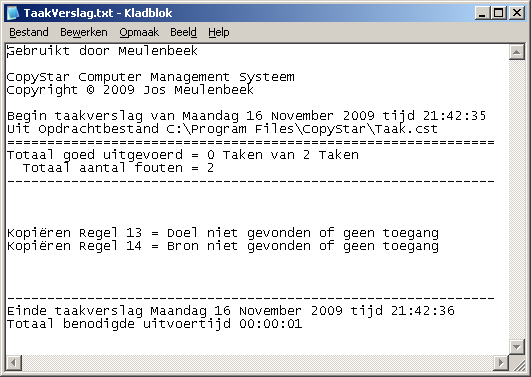Open the Bestand menu
Image resolution: width=531 pixels, height=377 pixels.
[29, 32]
